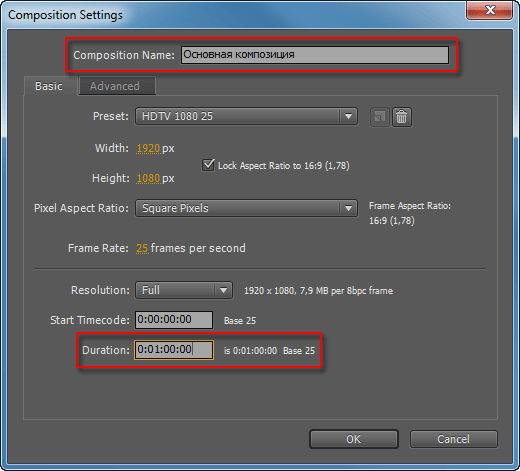The width and height of the screenshot is (520, 471).
Task: Close the Composition Settings dialog
Action: (x=489, y=10)
